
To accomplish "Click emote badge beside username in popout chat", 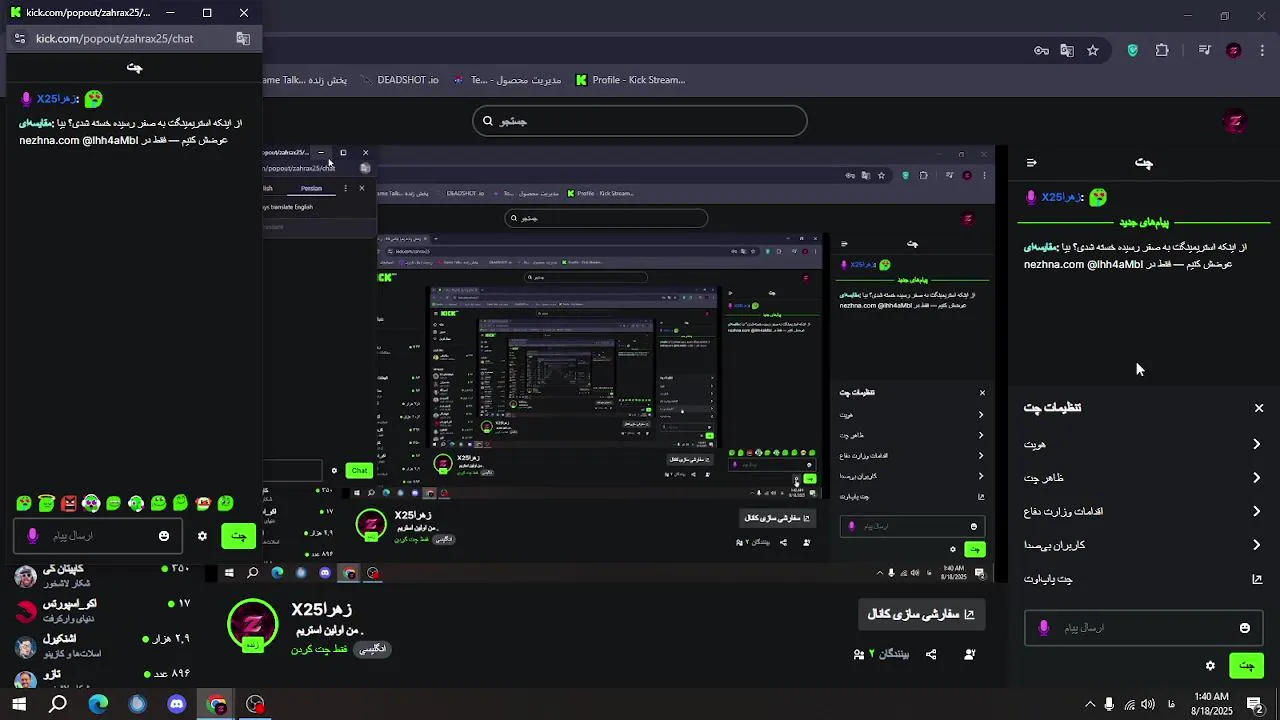I will (93, 99).
